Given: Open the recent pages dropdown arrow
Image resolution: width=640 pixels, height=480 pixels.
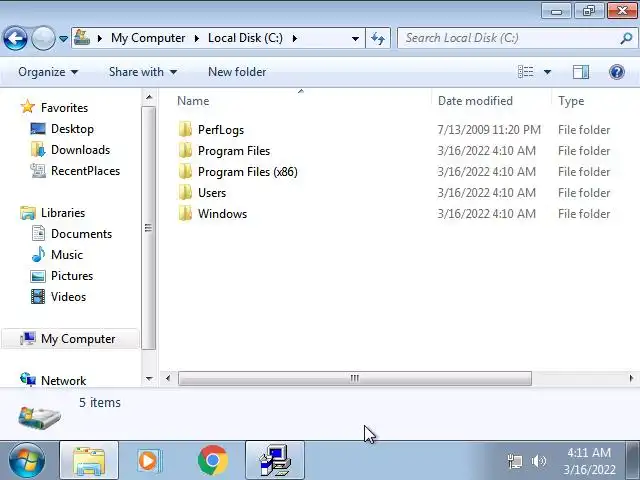Looking at the screenshot, I should [x=63, y=39].
